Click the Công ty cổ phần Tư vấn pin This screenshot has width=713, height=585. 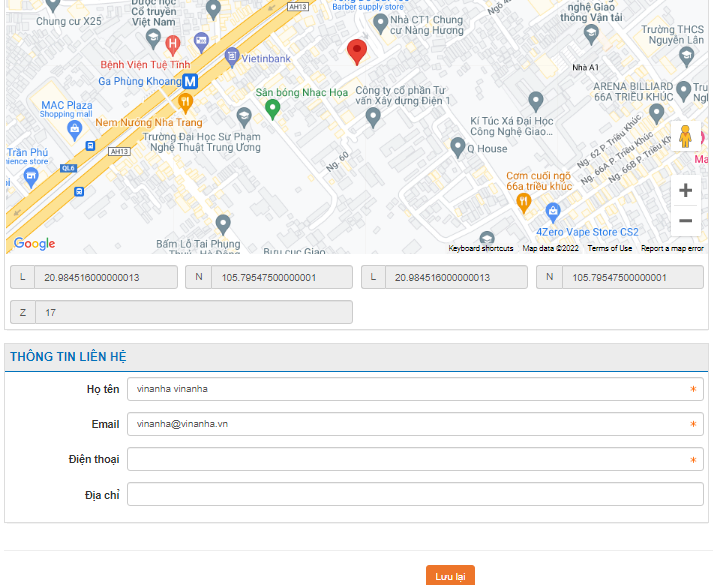coord(373,117)
